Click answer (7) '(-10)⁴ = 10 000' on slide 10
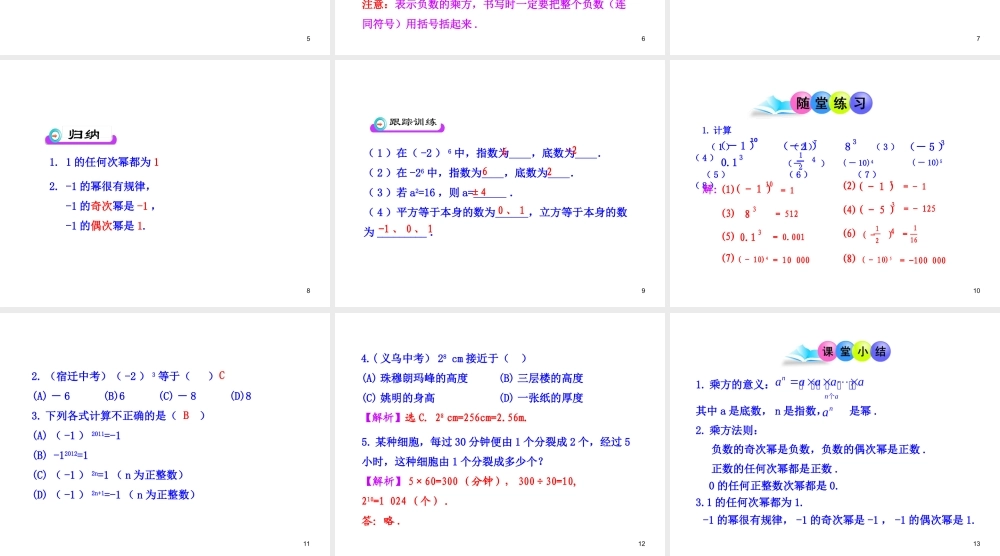The image size is (1000, 556). 765,259
